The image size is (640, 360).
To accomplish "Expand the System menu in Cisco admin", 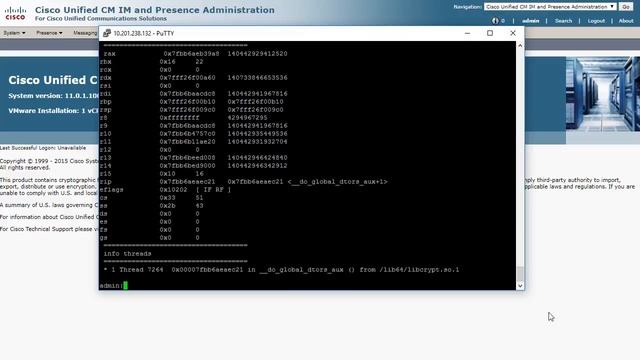I will coord(14,33).
